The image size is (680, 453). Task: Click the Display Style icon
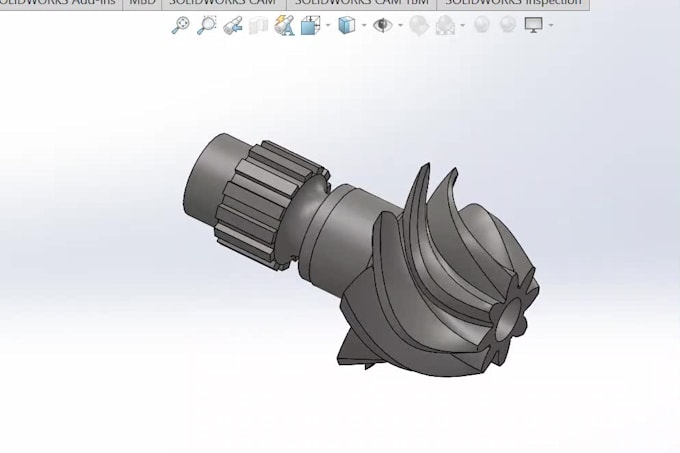tap(347, 25)
